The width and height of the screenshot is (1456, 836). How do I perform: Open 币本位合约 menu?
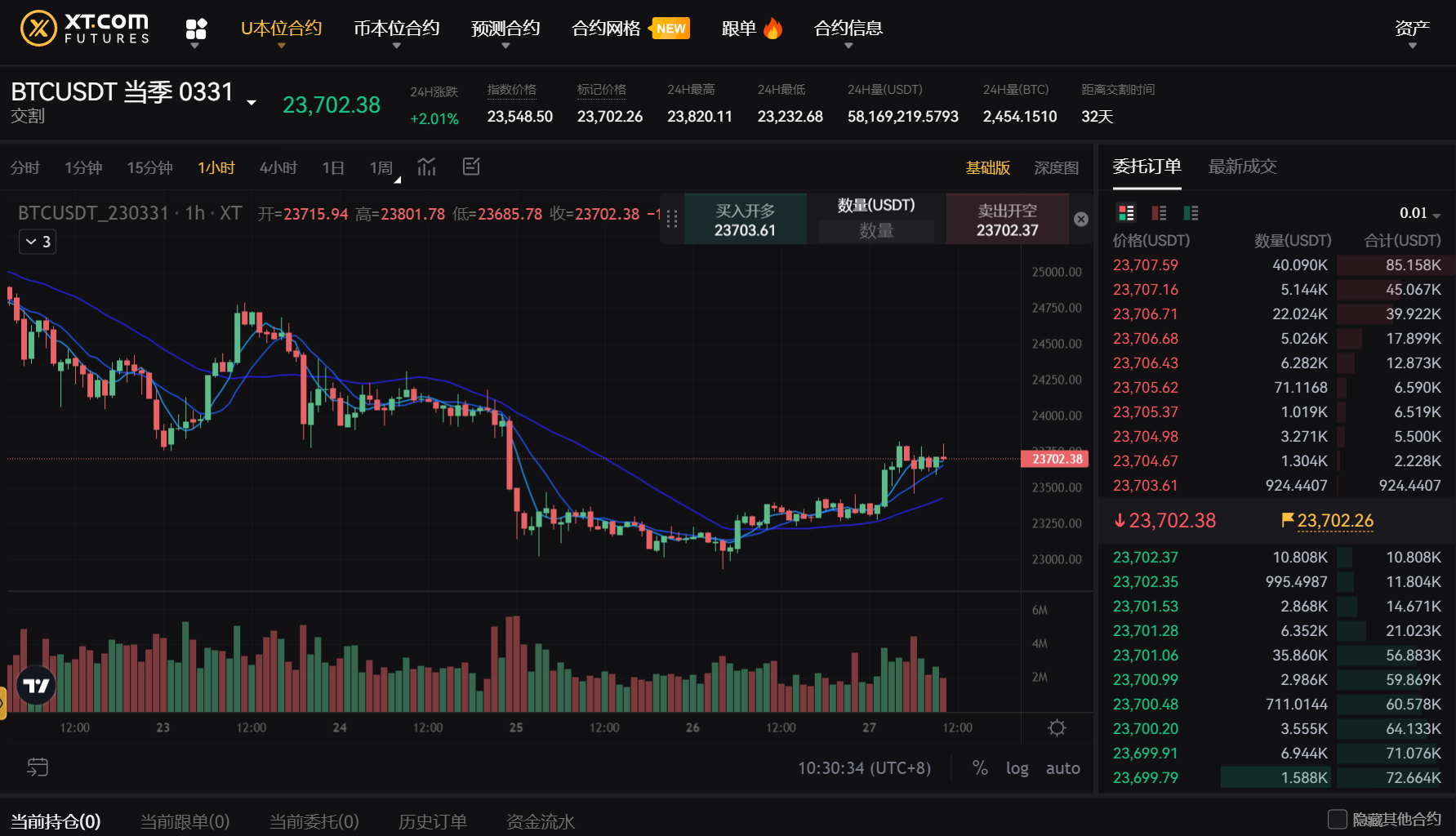coord(396,31)
